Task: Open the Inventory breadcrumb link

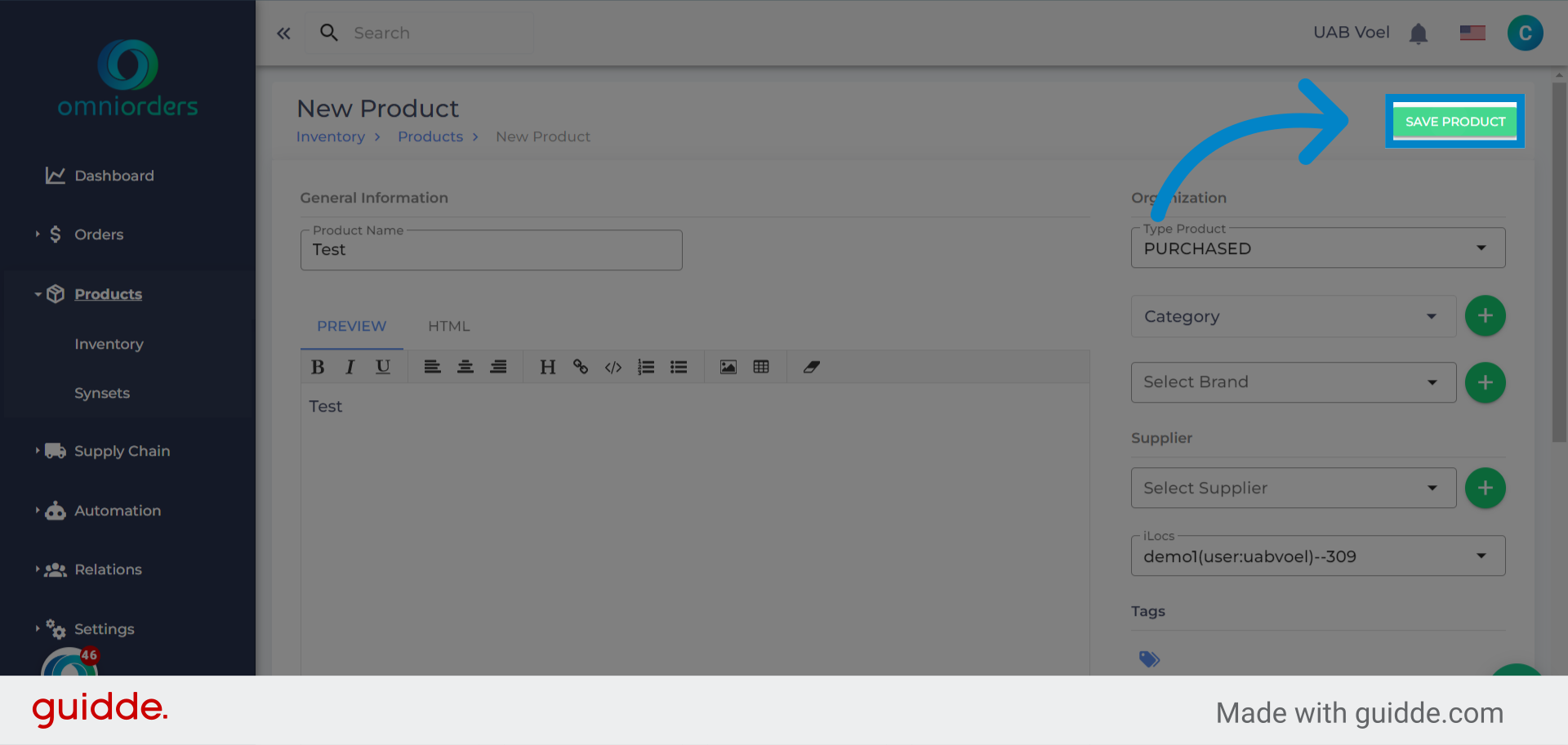Action: click(x=330, y=136)
